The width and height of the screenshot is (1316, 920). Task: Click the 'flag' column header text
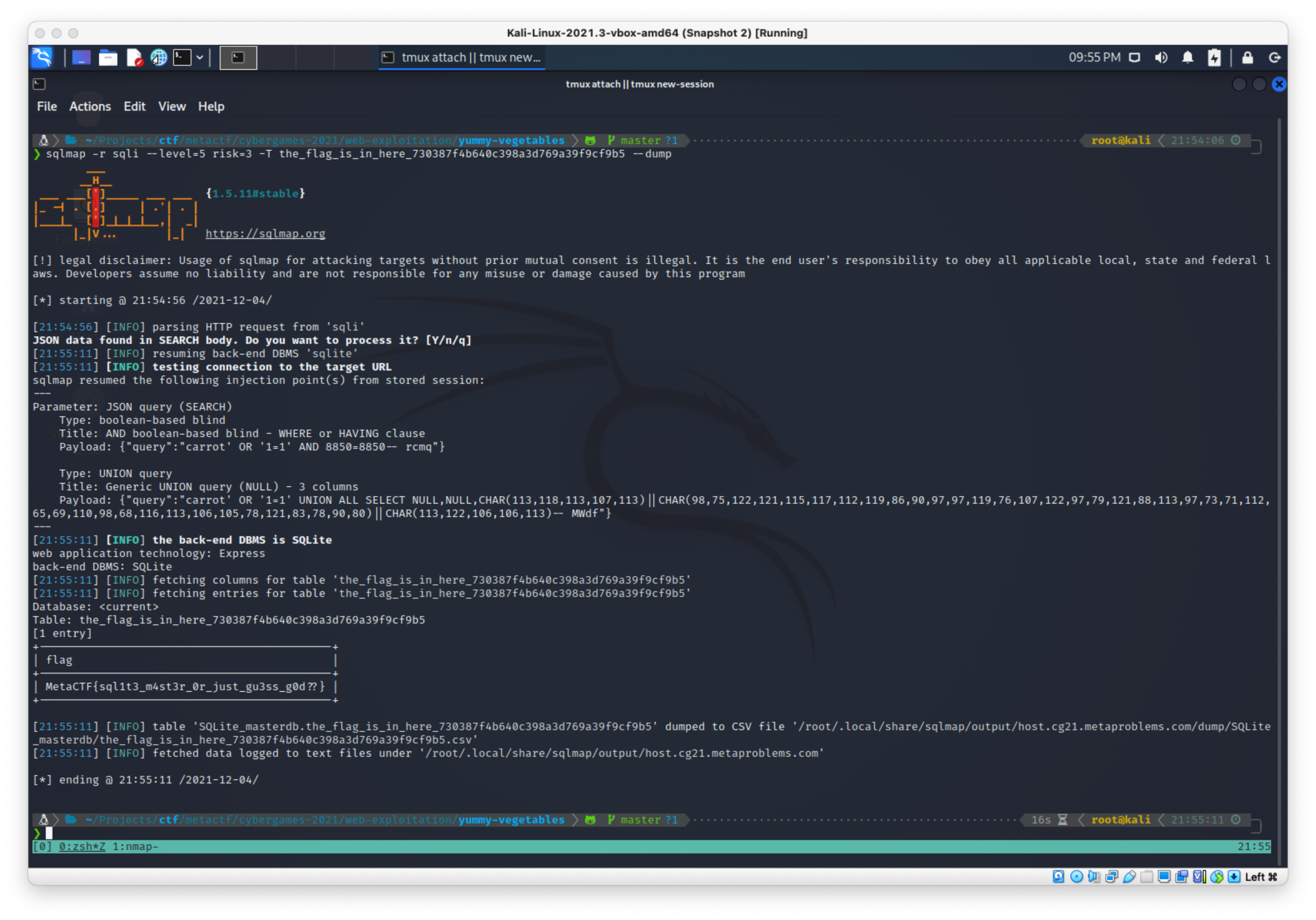59,660
